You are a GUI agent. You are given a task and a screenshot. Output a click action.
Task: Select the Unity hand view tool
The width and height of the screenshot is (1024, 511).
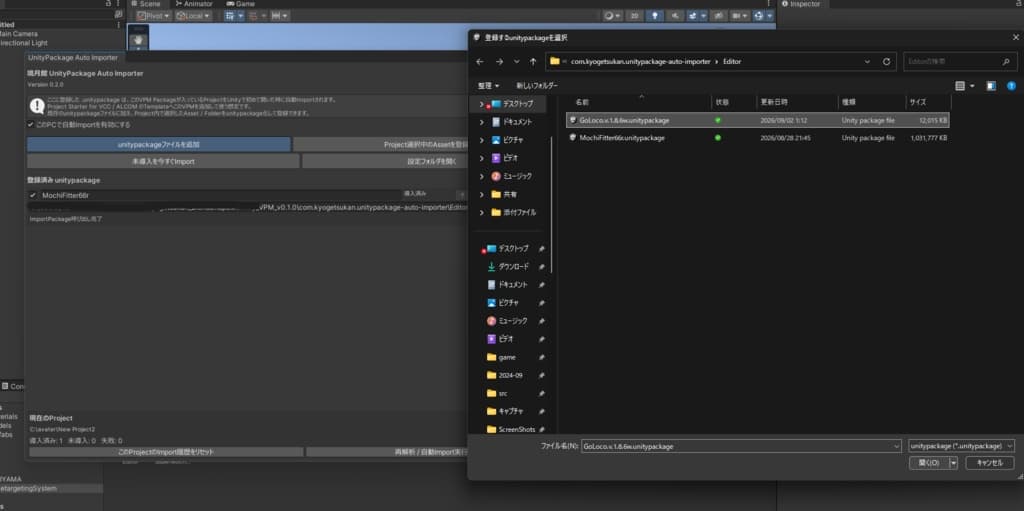[138, 41]
